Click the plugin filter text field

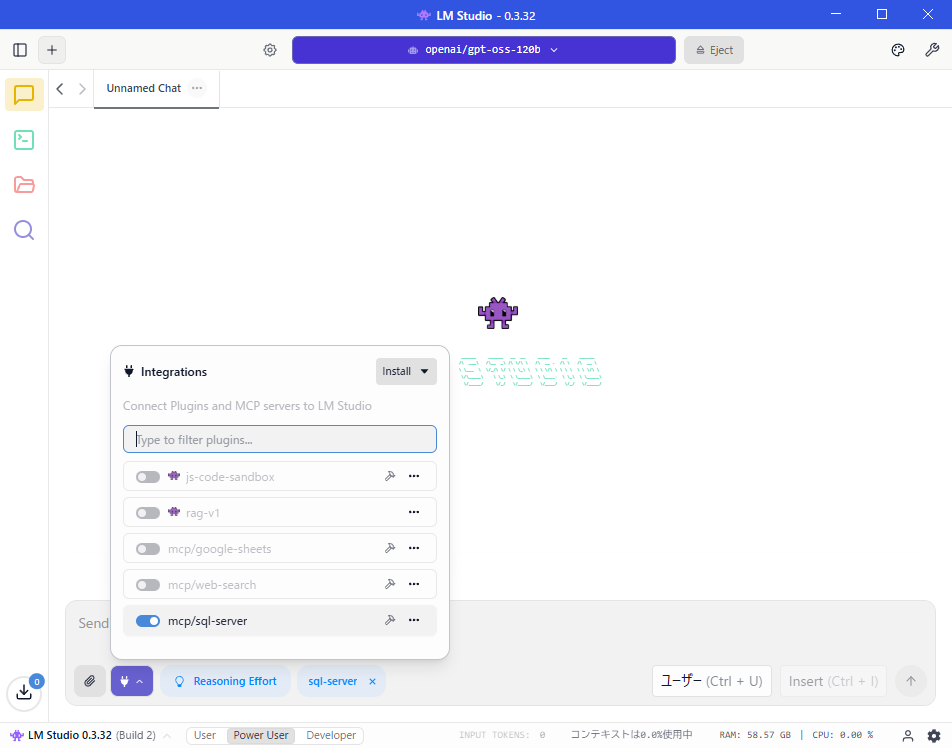click(279, 439)
